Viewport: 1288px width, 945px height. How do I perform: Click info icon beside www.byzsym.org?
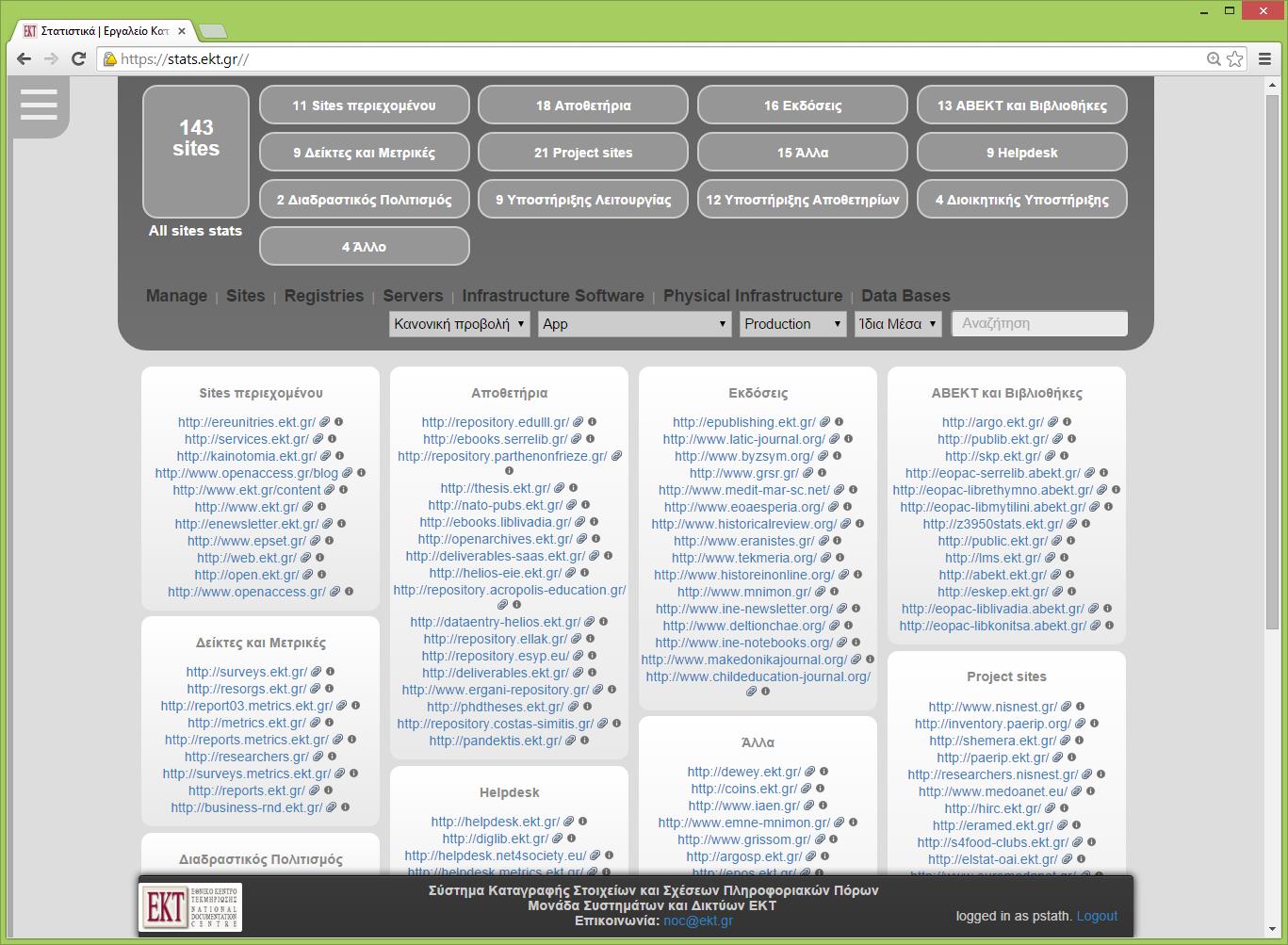tap(837, 456)
